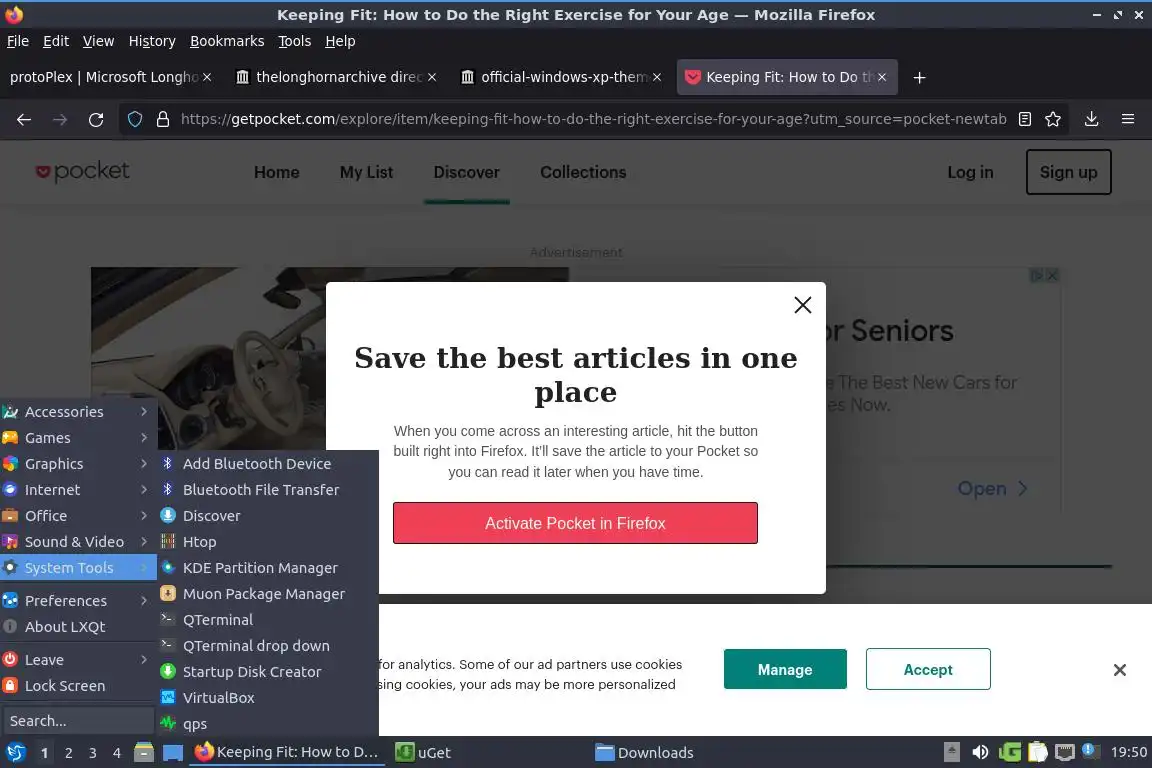Viewport: 1152px width, 768px height.
Task: Expand the Games submenu
Action: click(78, 438)
